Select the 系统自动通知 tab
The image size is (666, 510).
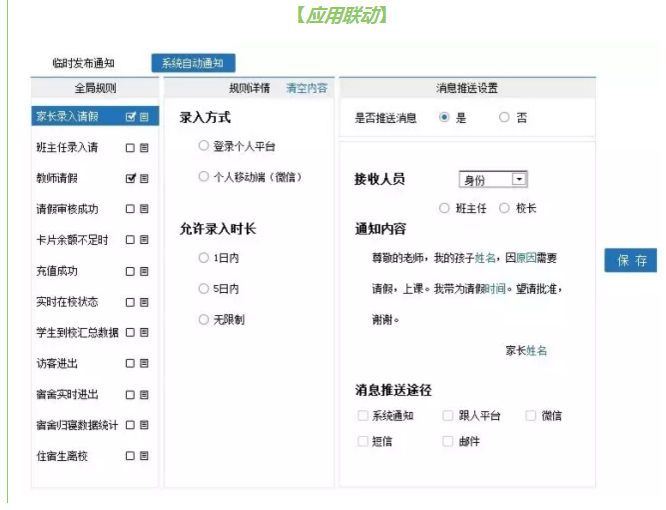click(193, 63)
